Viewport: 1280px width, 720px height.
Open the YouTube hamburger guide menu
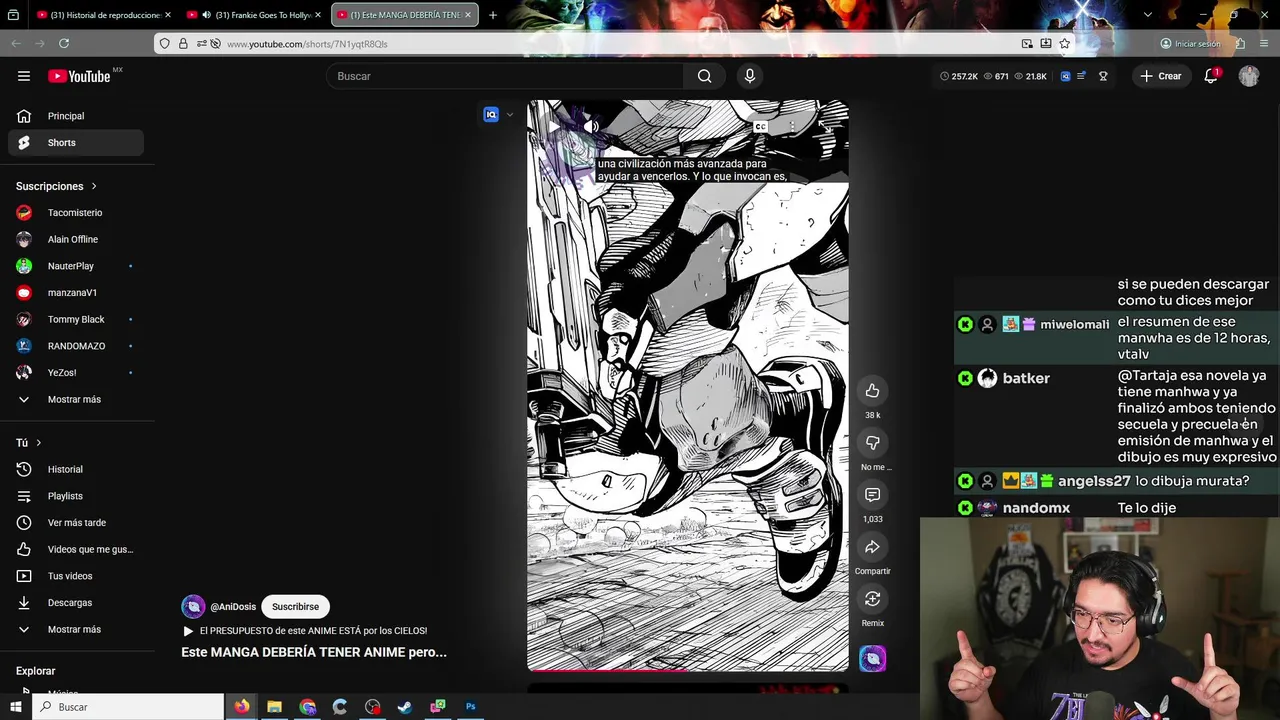point(24,76)
